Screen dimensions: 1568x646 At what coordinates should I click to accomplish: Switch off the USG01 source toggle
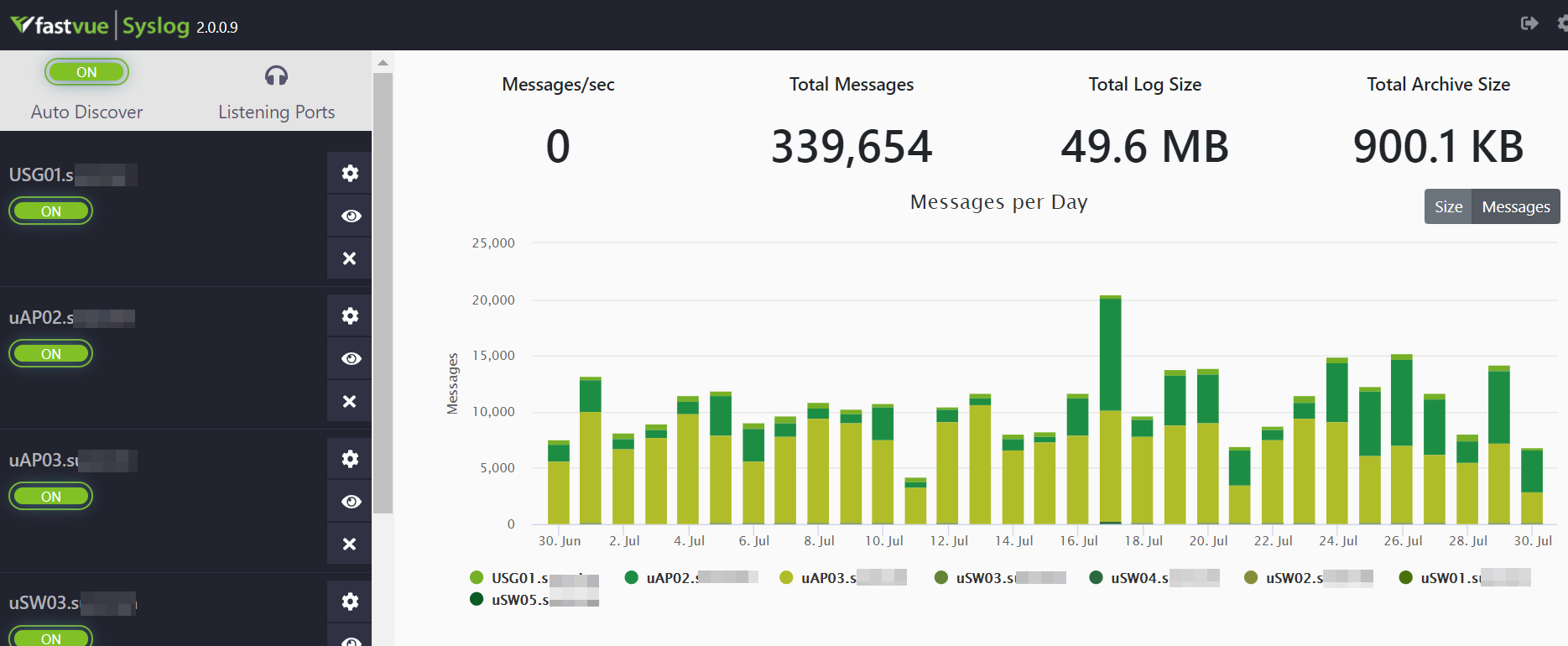click(x=50, y=211)
